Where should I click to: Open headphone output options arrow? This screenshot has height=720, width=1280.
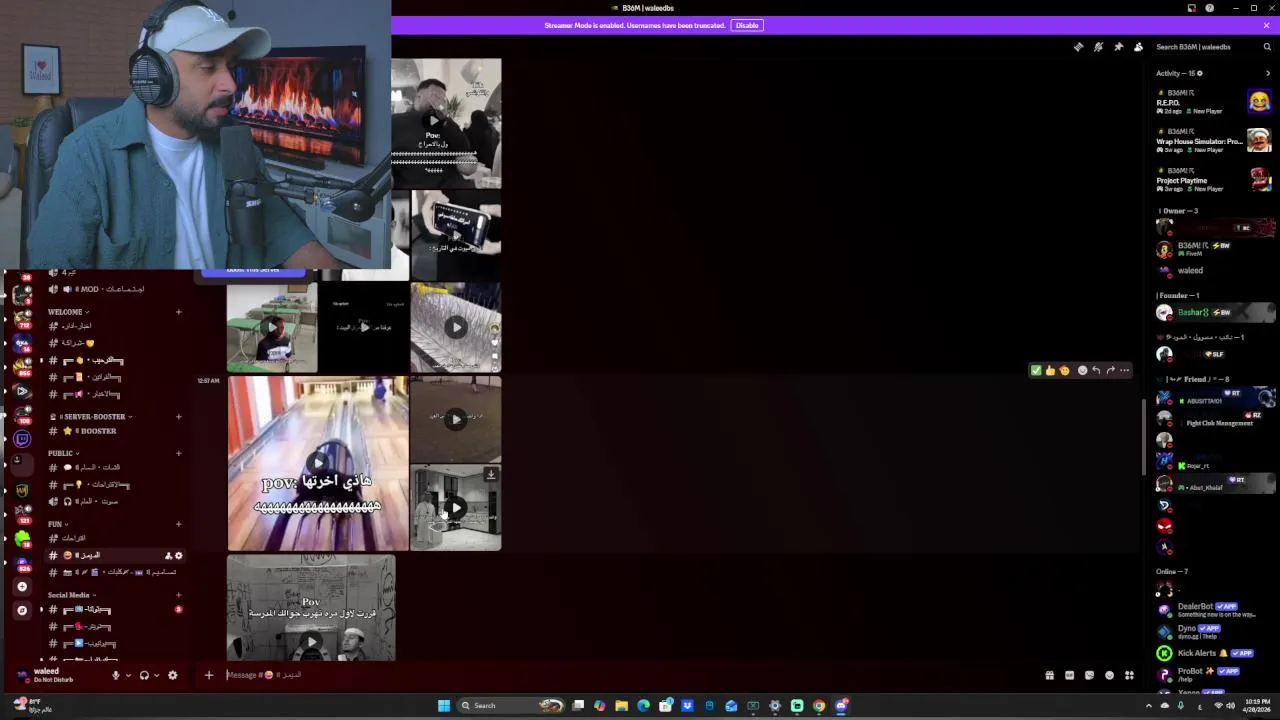156,675
